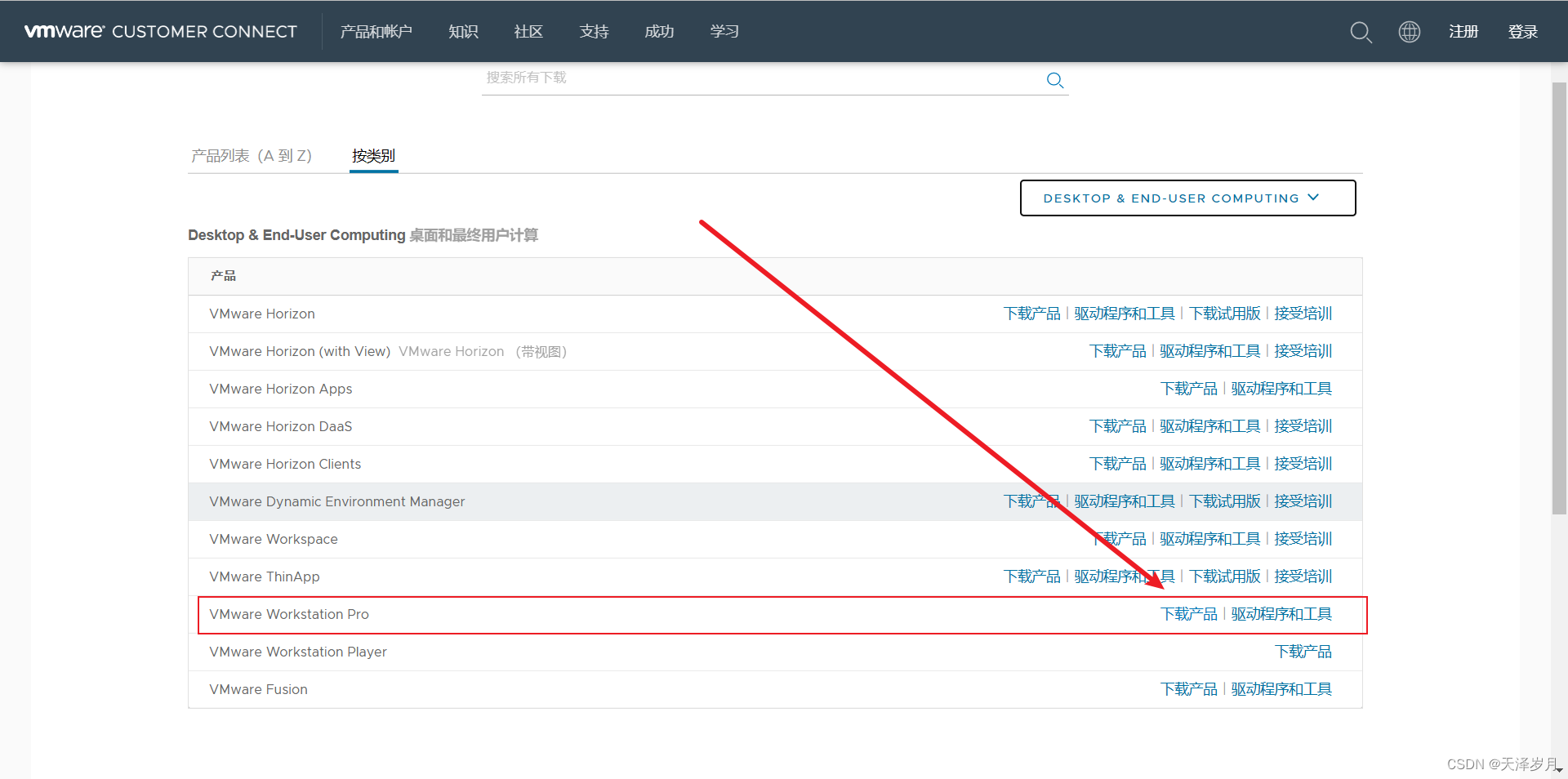Expand Desktop & End-User Computing dropdown
This screenshot has height=779, width=1568.
click(x=1188, y=198)
